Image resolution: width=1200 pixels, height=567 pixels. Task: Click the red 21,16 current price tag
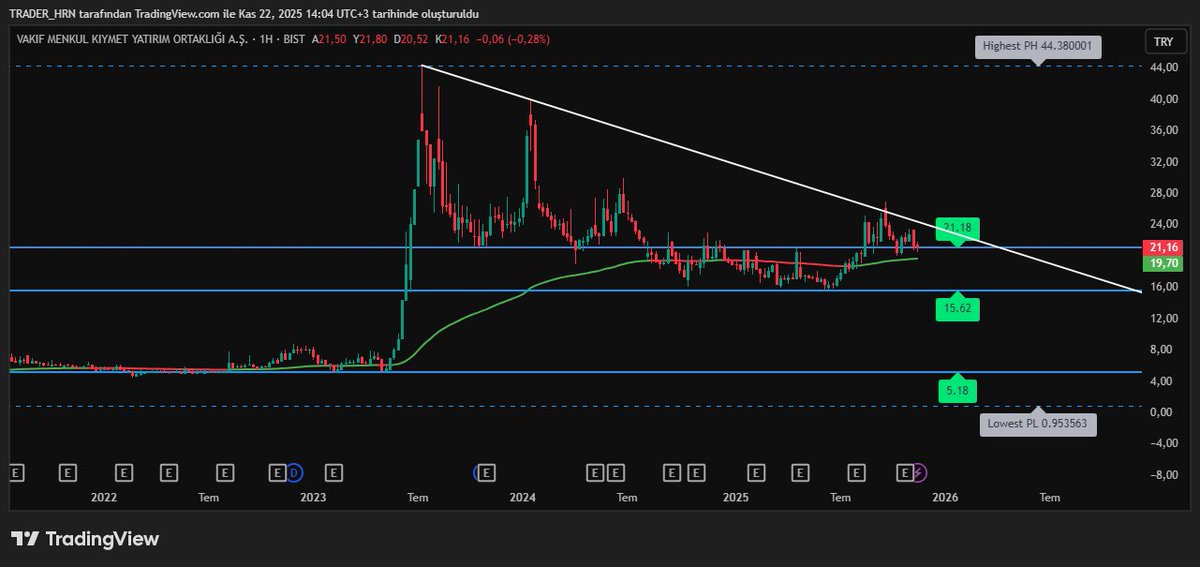[x=1161, y=247]
